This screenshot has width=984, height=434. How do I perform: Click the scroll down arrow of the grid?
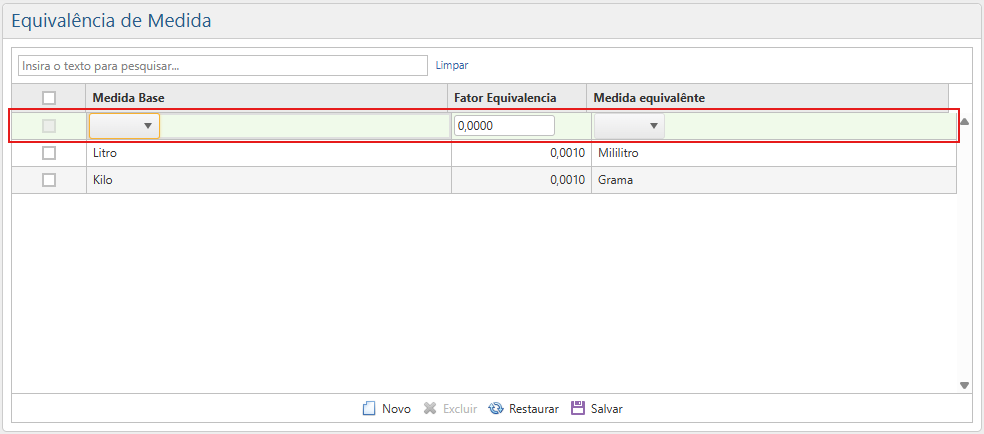pyautogui.click(x=964, y=385)
